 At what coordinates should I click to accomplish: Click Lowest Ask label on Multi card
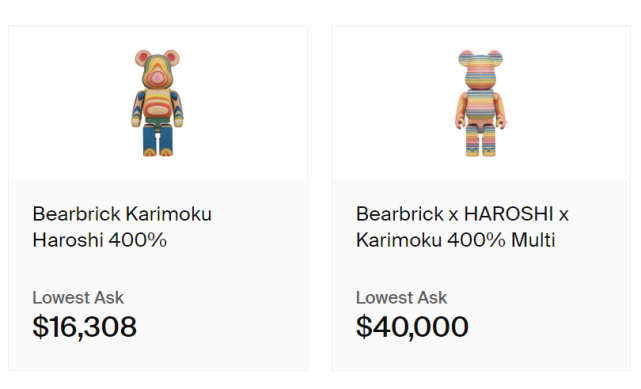point(401,297)
